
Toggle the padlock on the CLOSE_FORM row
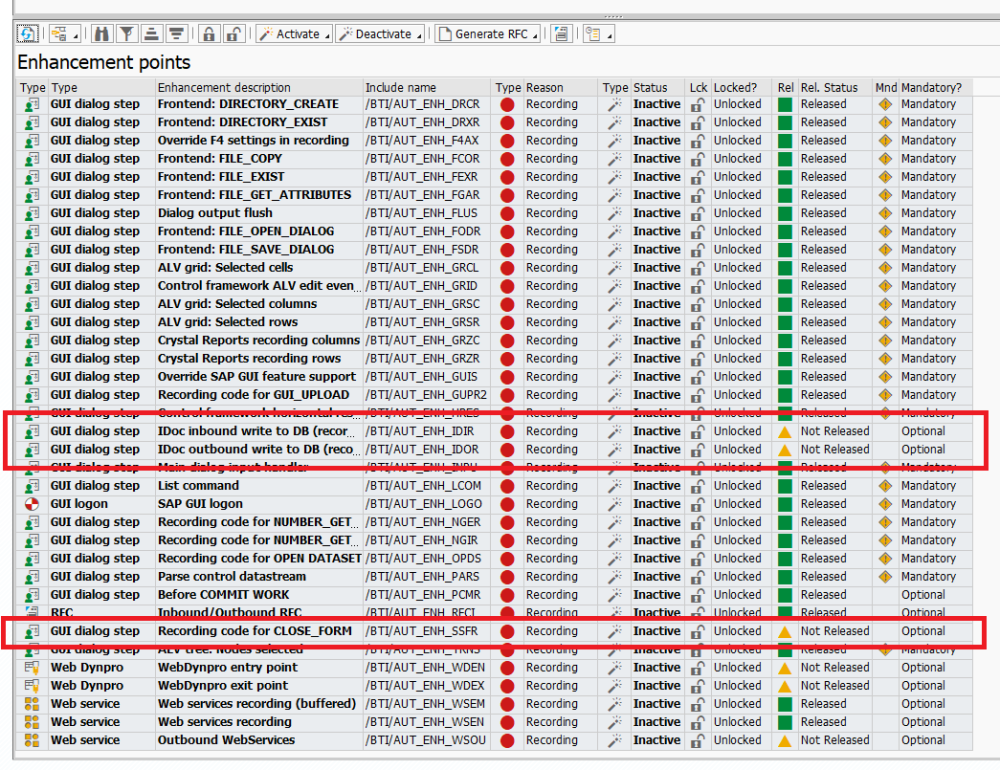[x=697, y=631]
